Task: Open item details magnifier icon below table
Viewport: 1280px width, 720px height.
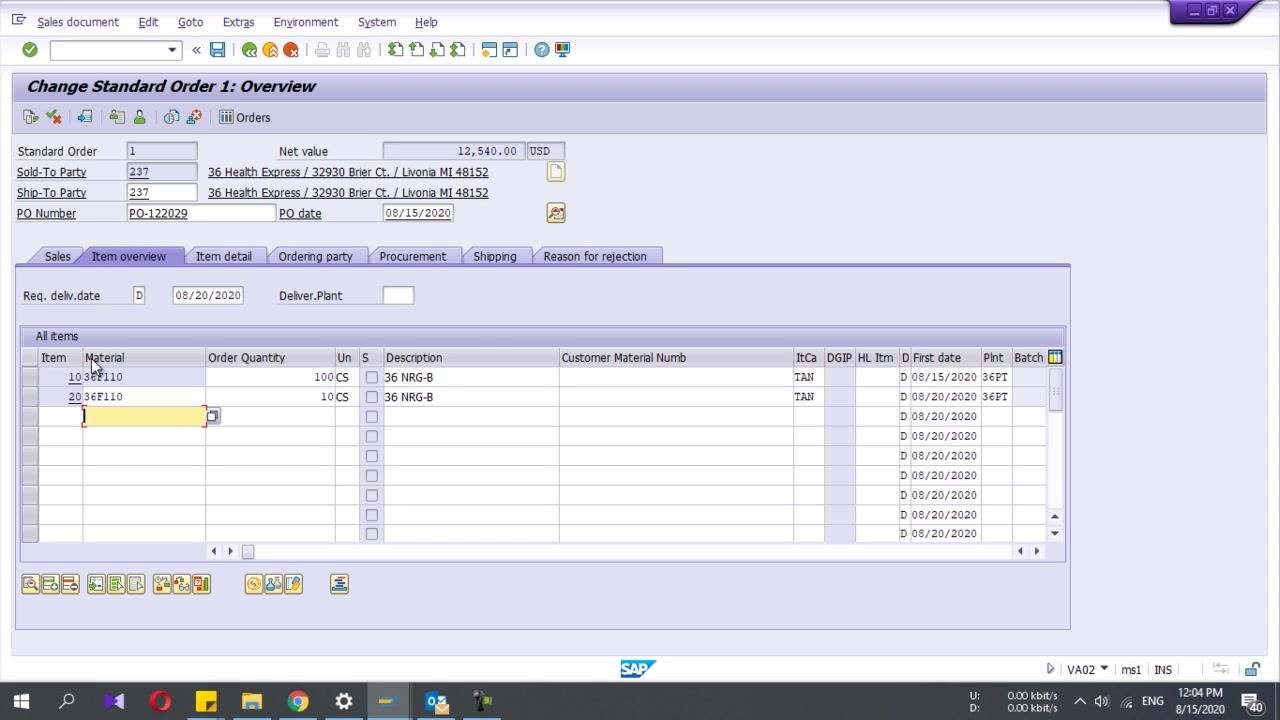Action: pyautogui.click(x=30, y=584)
